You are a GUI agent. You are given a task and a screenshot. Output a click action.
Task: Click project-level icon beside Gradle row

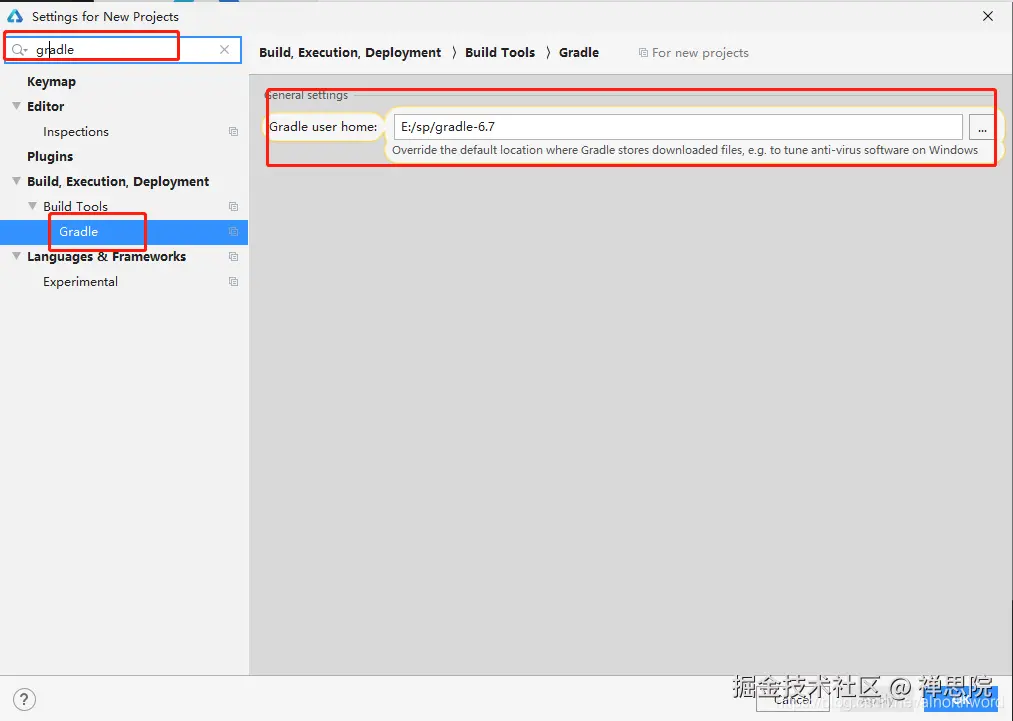pyautogui.click(x=233, y=232)
